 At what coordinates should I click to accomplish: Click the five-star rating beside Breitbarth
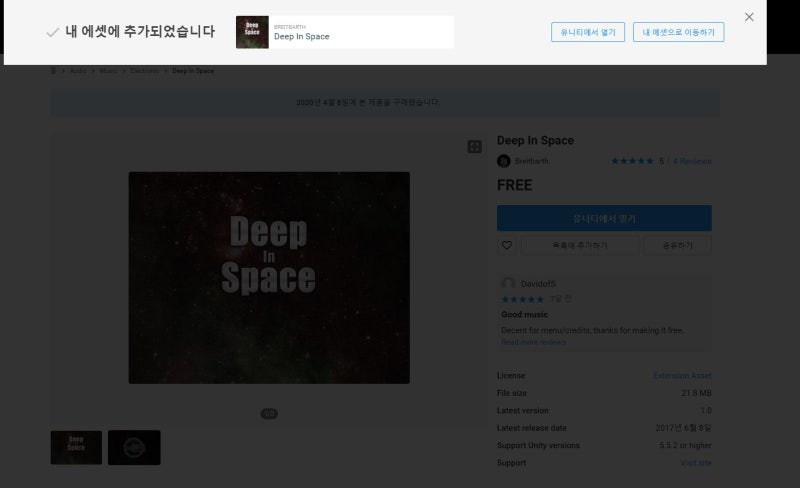click(632, 161)
